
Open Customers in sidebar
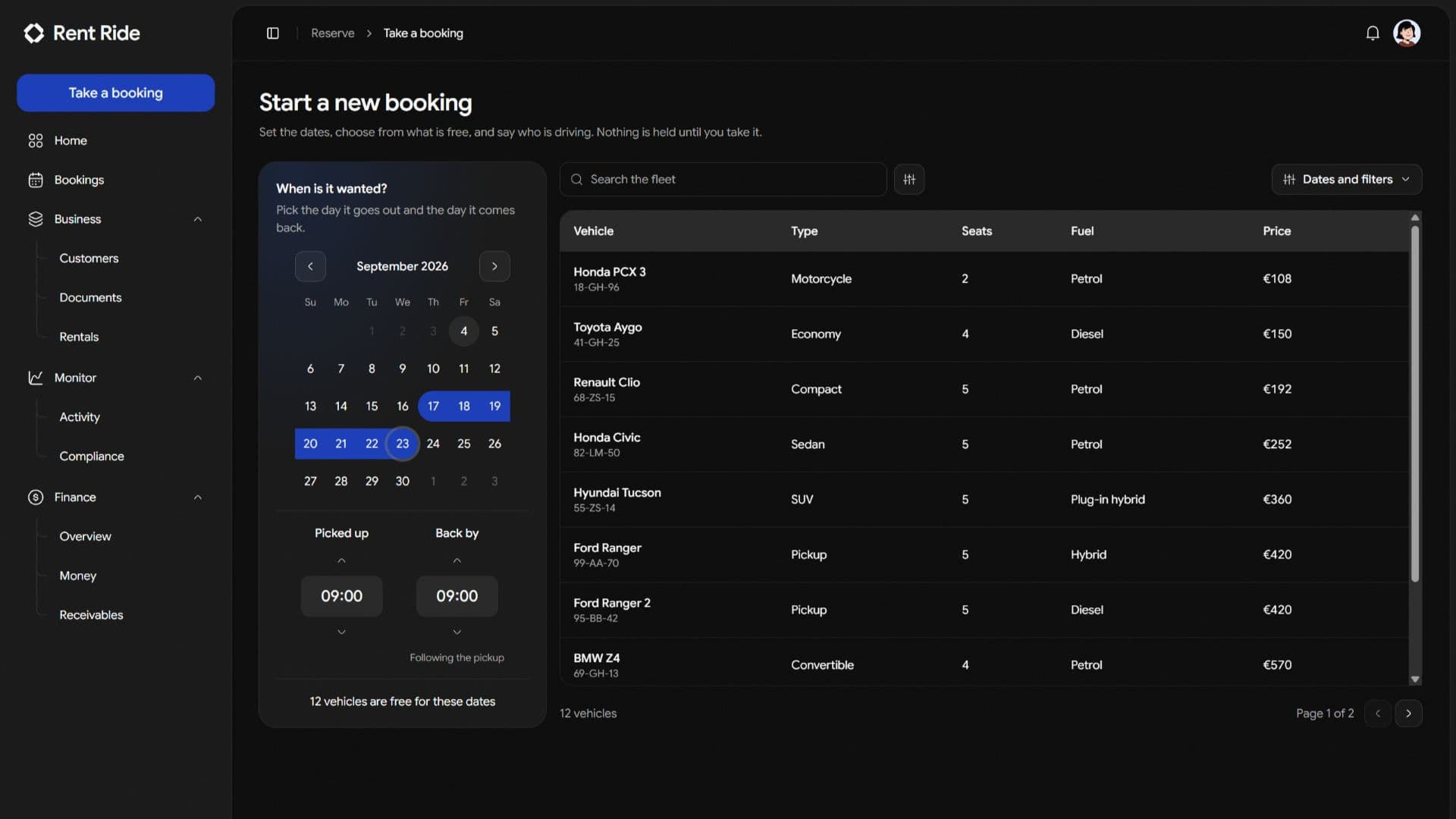coord(89,259)
